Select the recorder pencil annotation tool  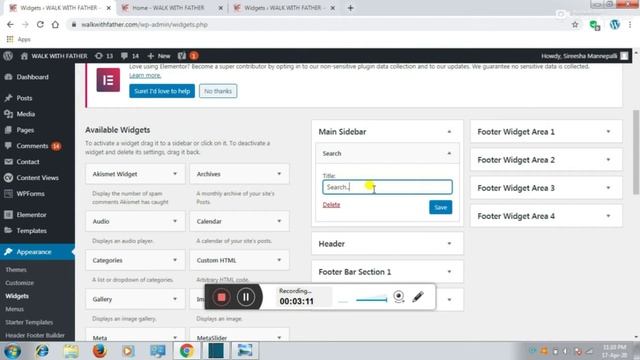[x=418, y=297]
